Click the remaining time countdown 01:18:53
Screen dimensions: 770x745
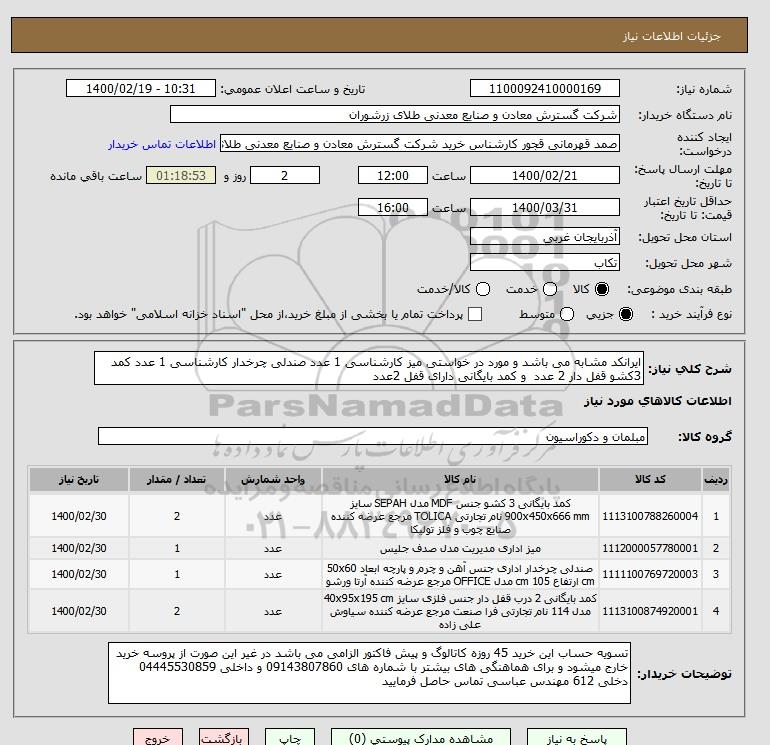(x=181, y=175)
